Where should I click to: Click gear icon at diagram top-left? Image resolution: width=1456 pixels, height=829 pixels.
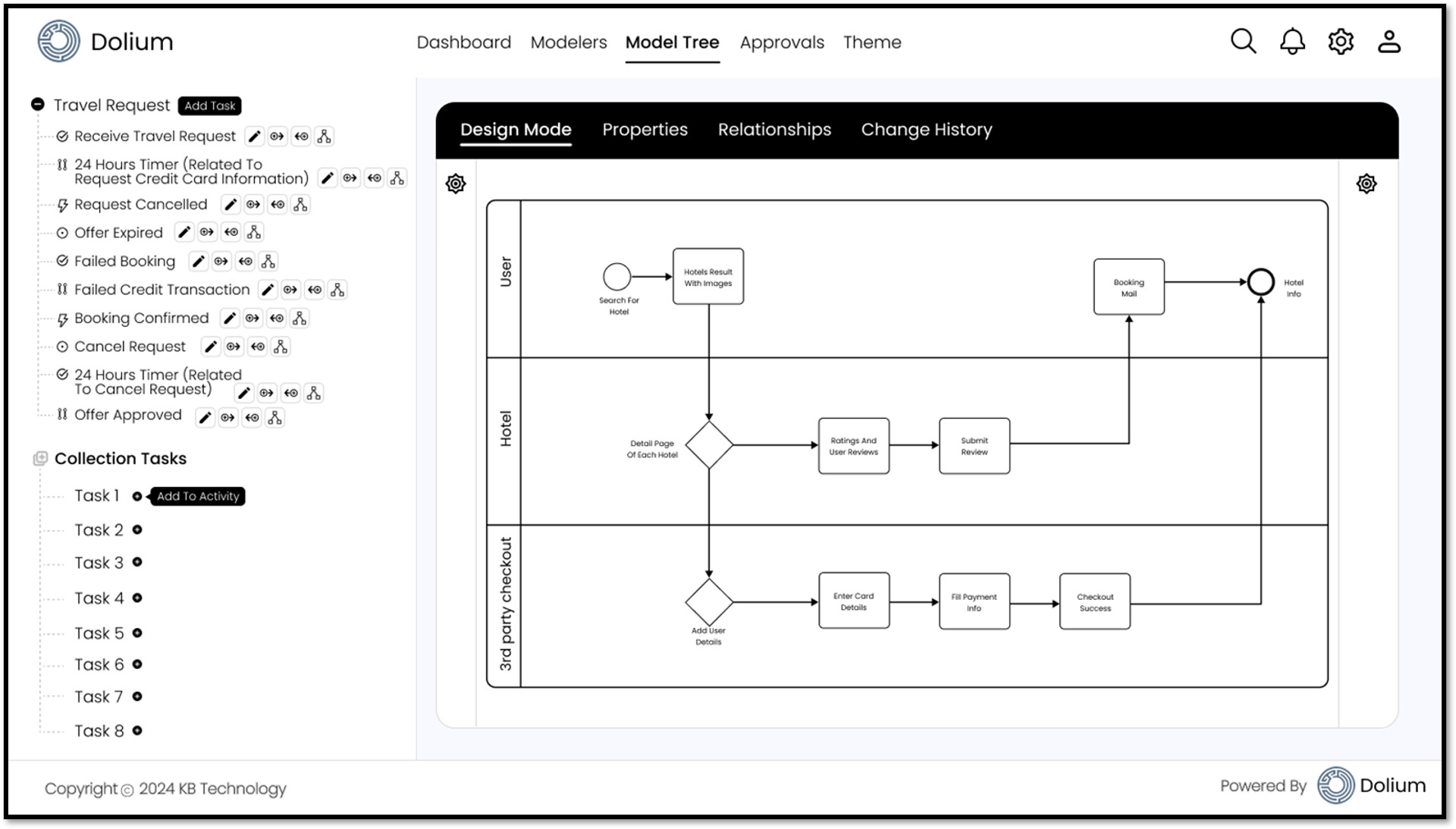point(456,184)
